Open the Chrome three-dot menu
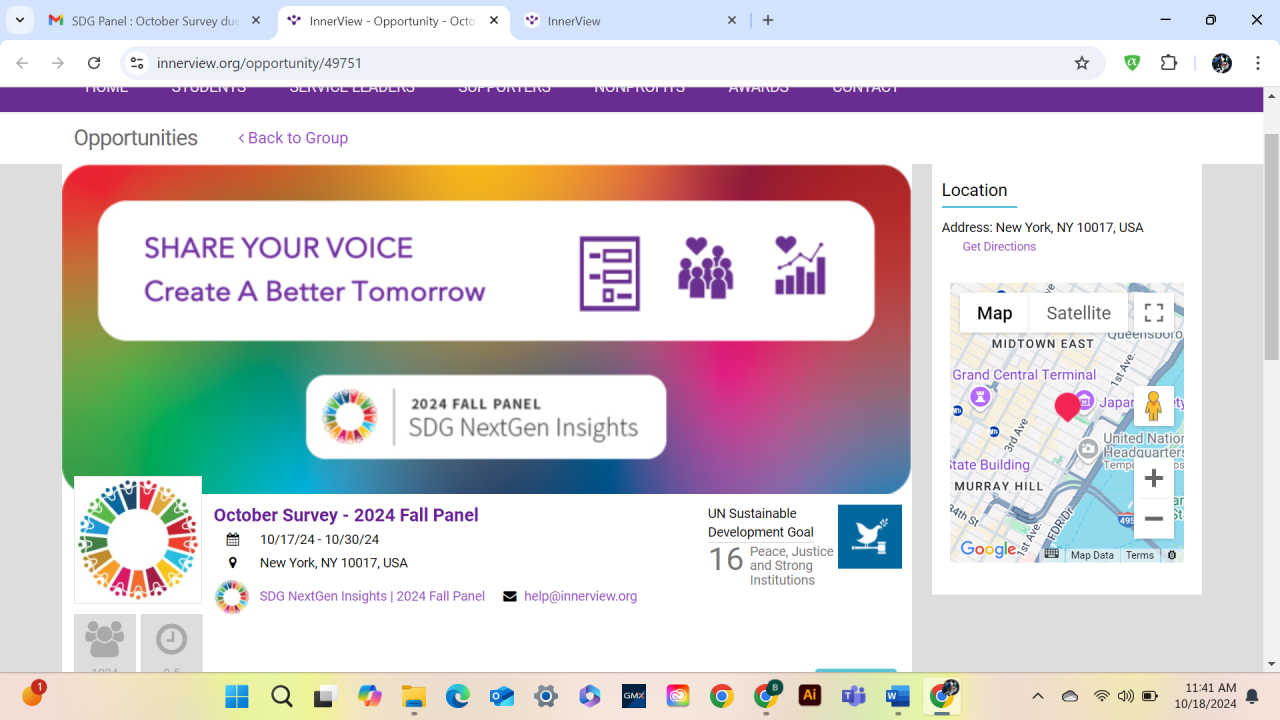 (x=1256, y=63)
